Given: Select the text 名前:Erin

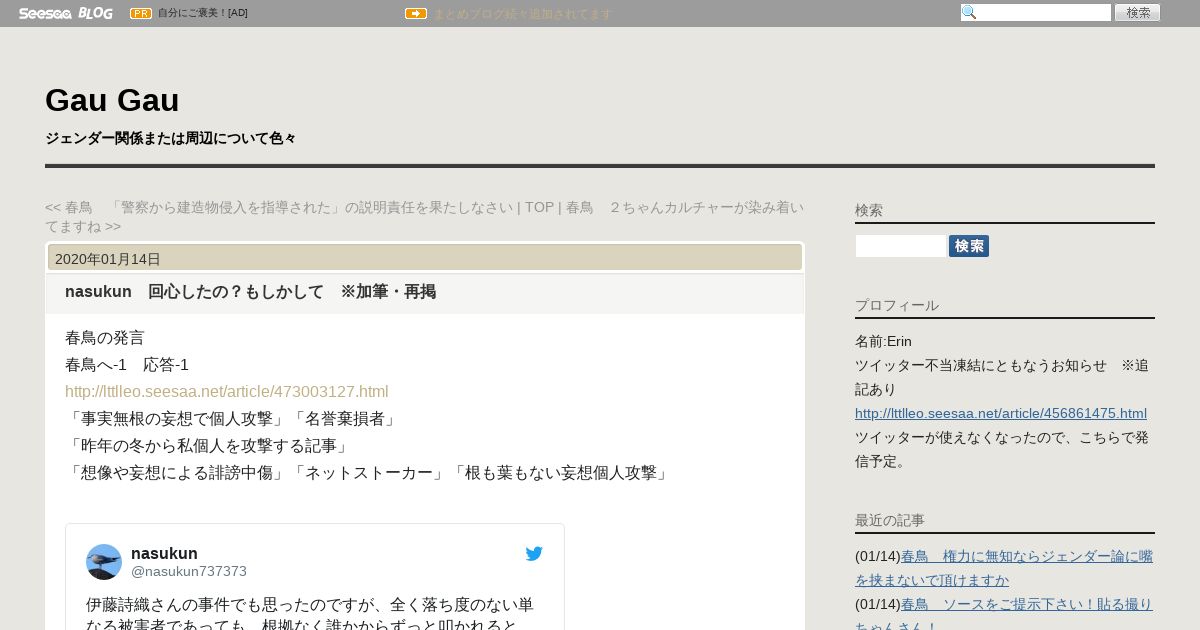Looking at the screenshot, I should pos(883,341).
